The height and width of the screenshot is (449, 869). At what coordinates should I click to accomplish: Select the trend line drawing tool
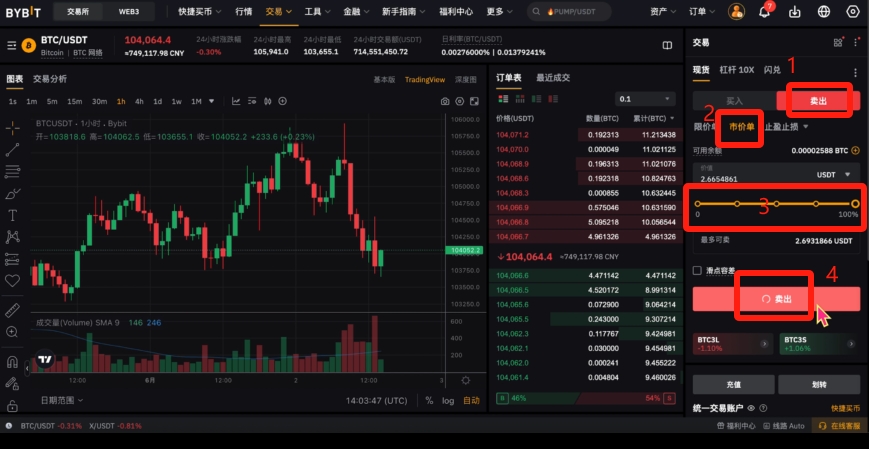pyautogui.click(x=12, y=150)
